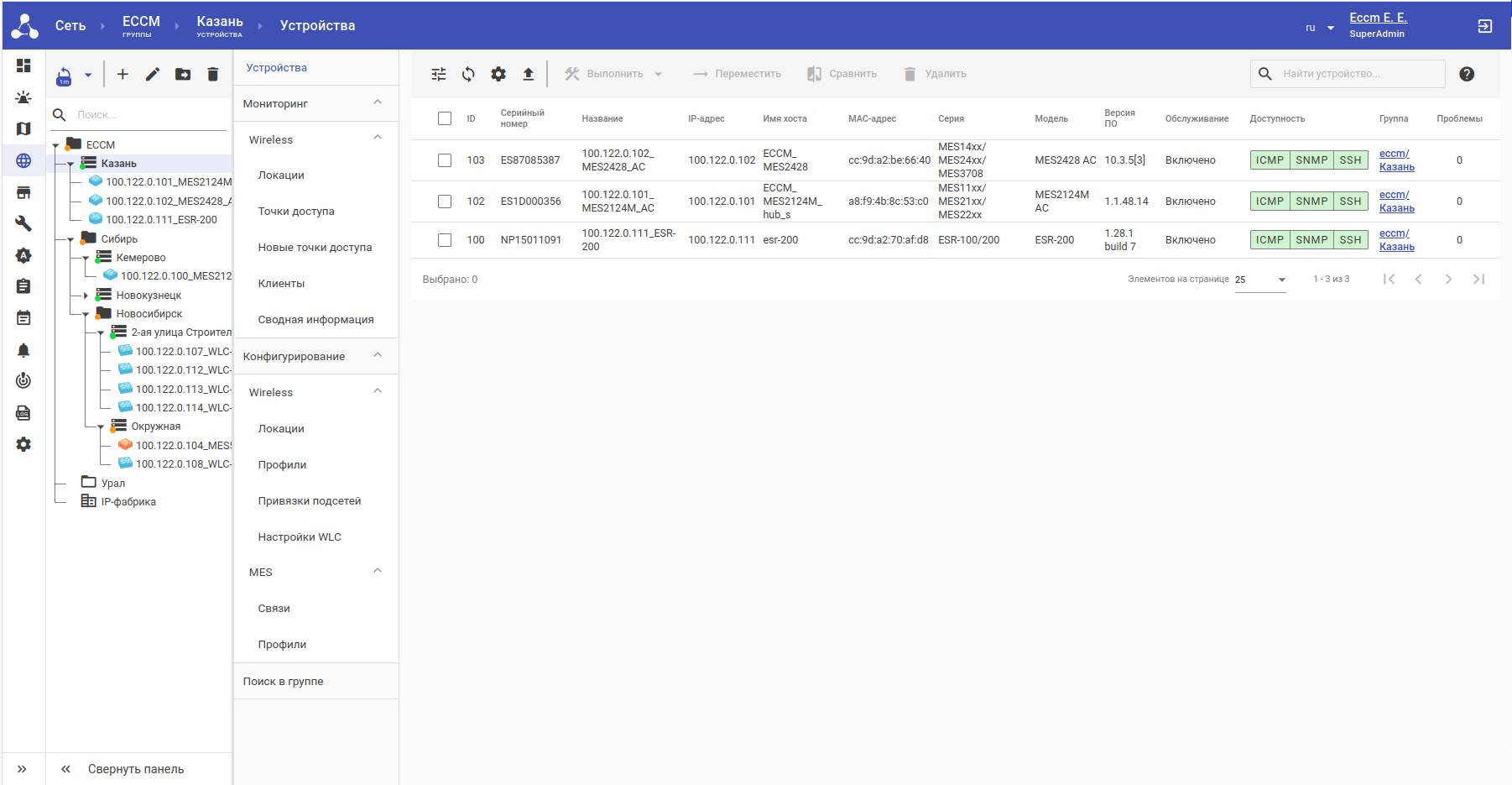Viewport: 1512px width, 785px height.
Task: Open the alarm siren icon in sidebar
Action: click(23, 97)
